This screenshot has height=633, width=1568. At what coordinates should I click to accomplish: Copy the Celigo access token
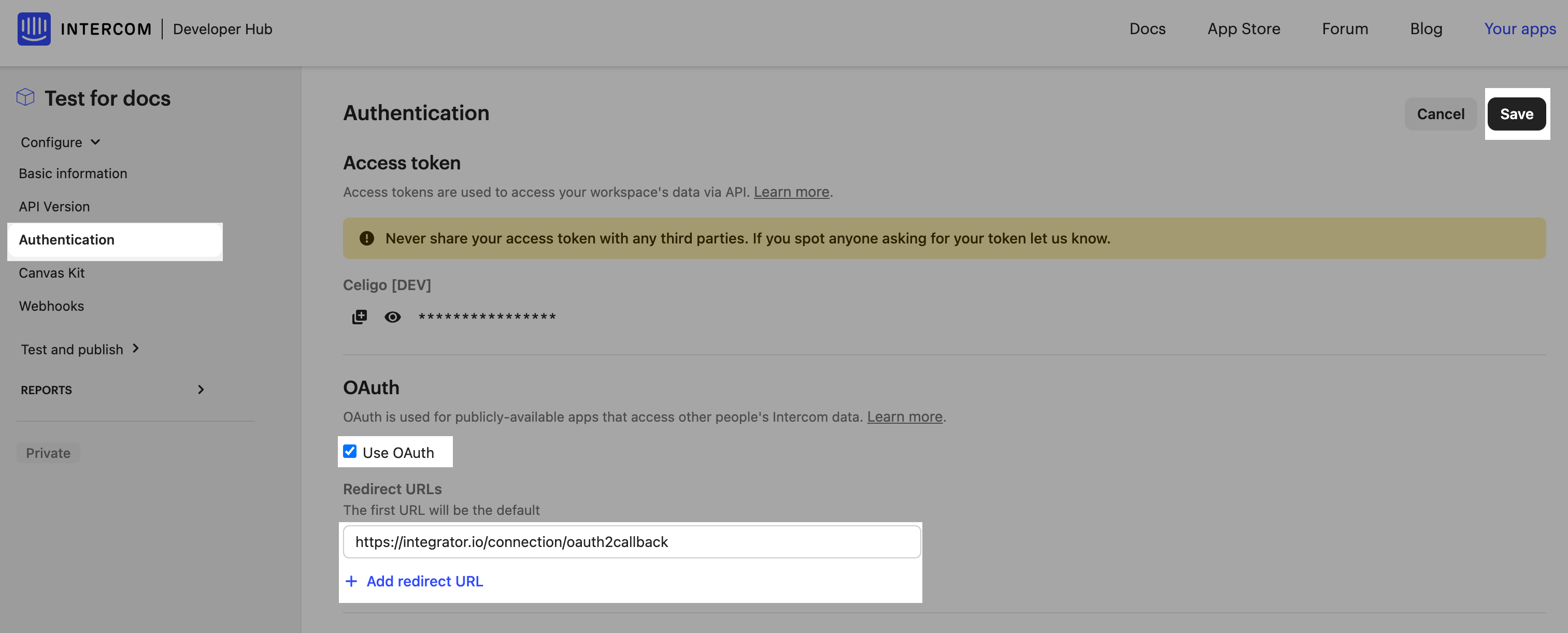360,316
